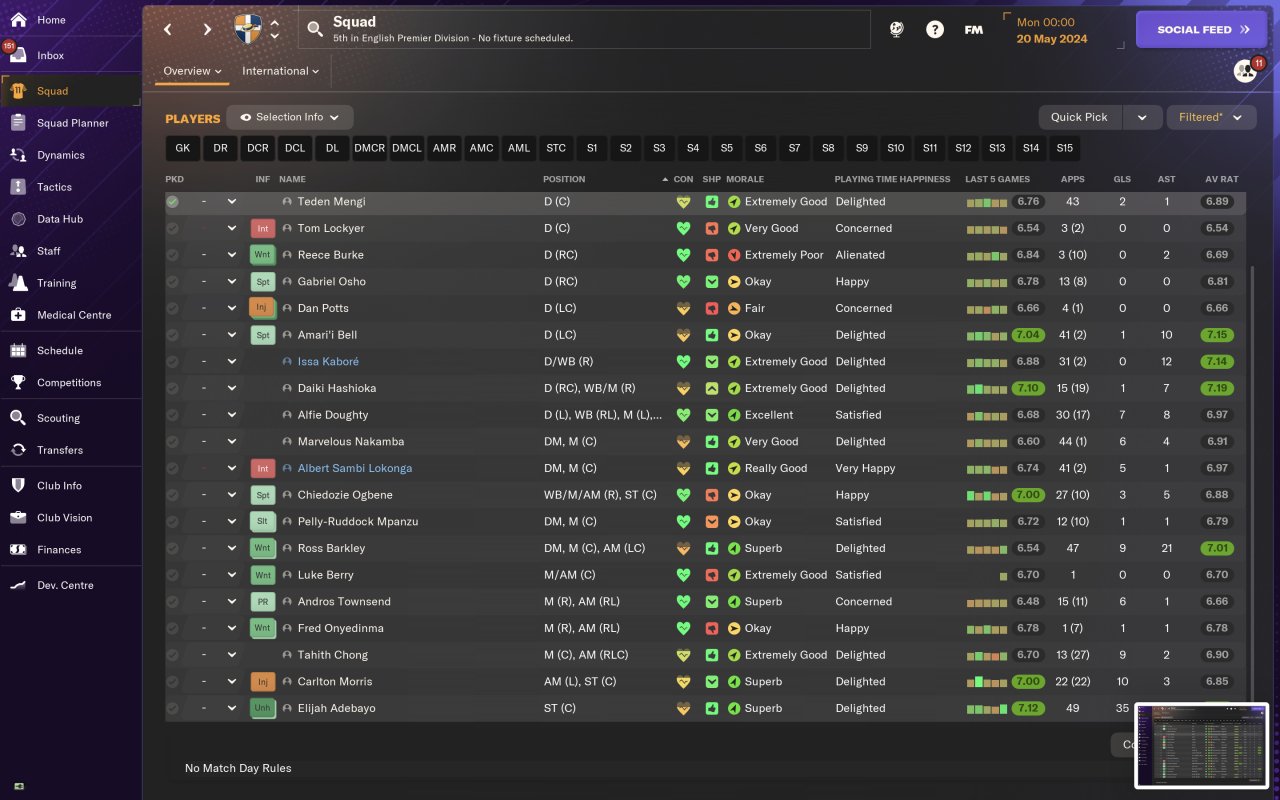The image size is (1280, 800).
Task: Switch to the Overview tab
Action: (193, 71)
